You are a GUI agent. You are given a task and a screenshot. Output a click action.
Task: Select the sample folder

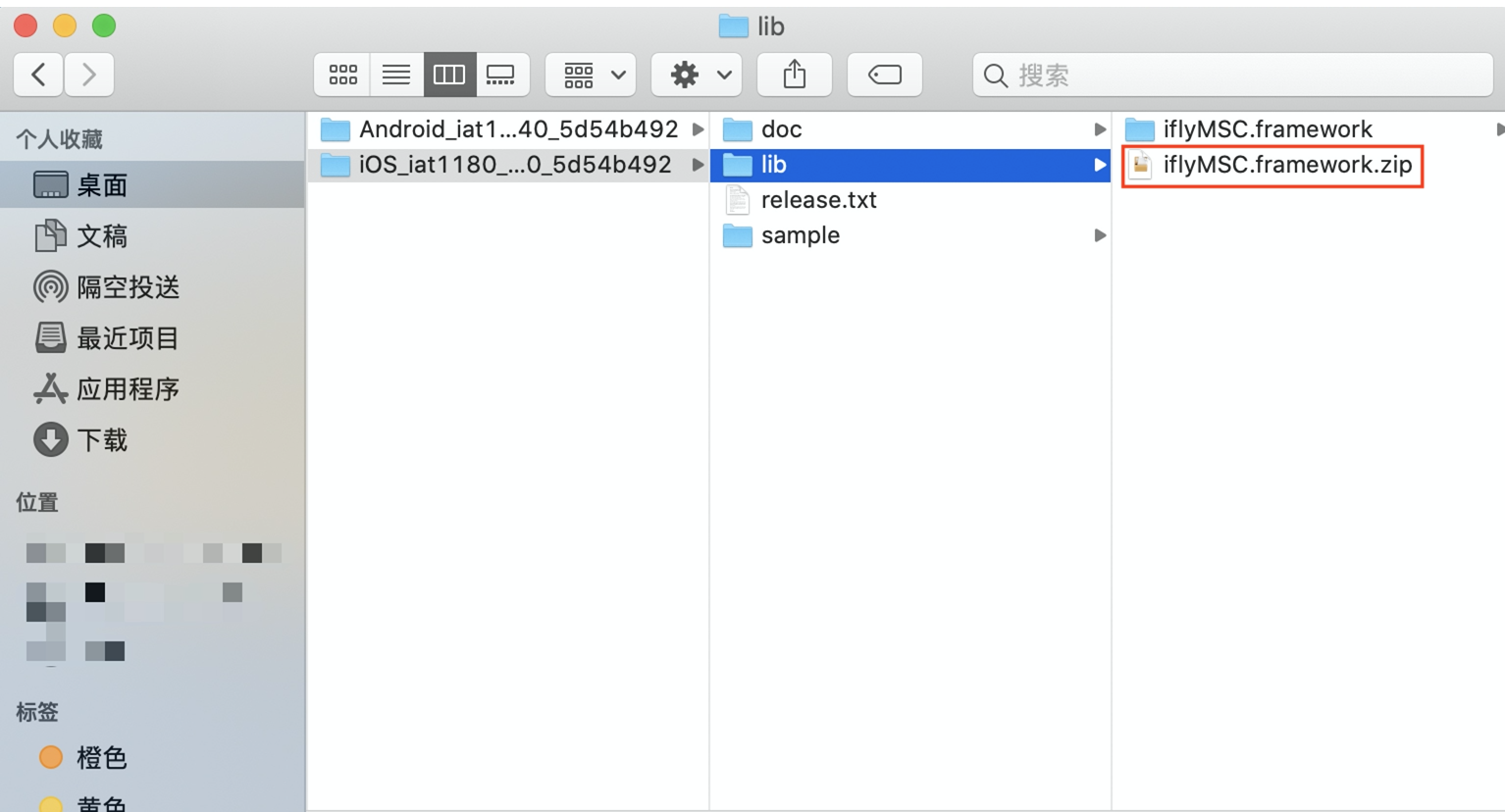click(910, 235)
